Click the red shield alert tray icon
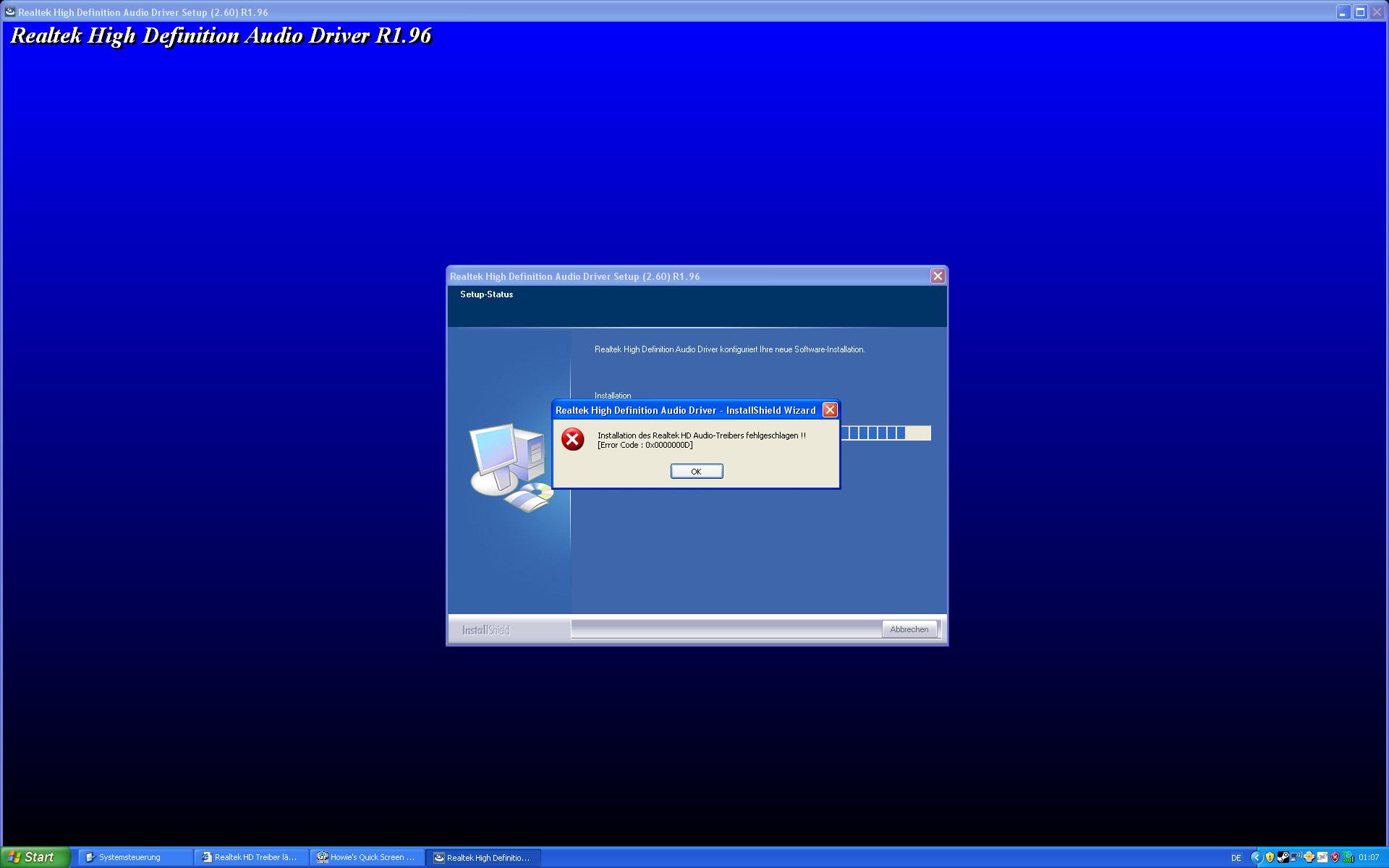Image resolution: width=1389 pixels, height=868 pixels. (1335, 857)
